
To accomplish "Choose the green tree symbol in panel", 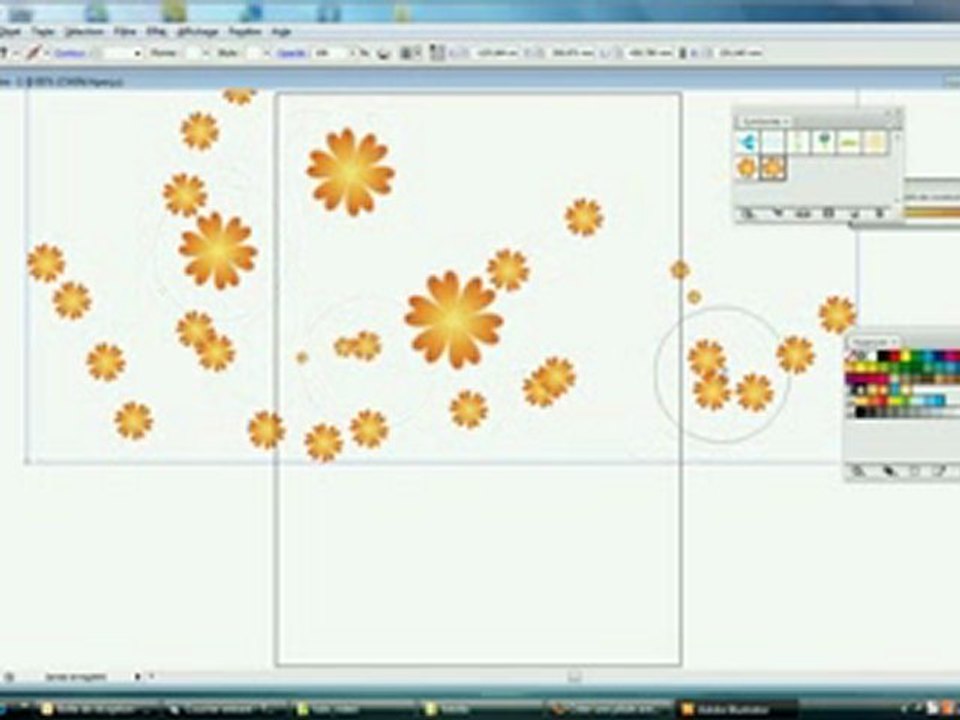I will pos(823,142).
